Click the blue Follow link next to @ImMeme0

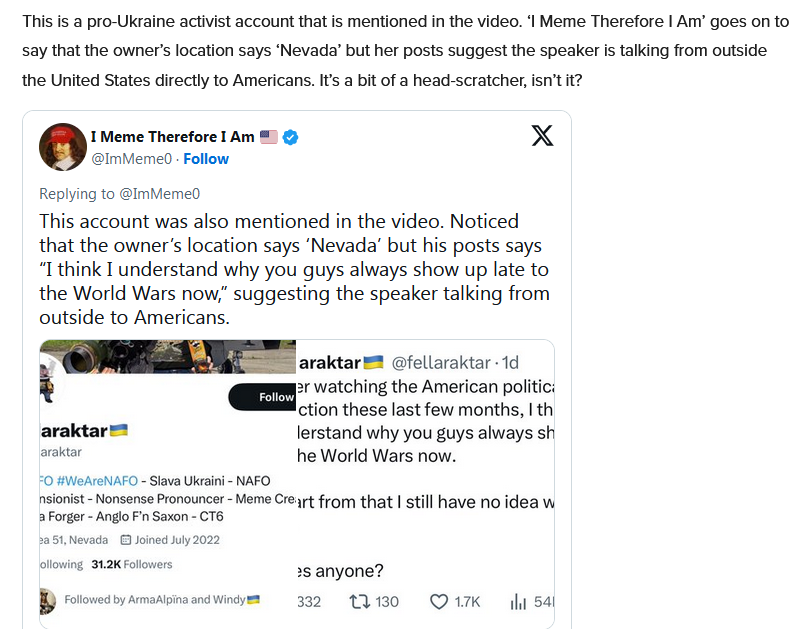point(206,159)
